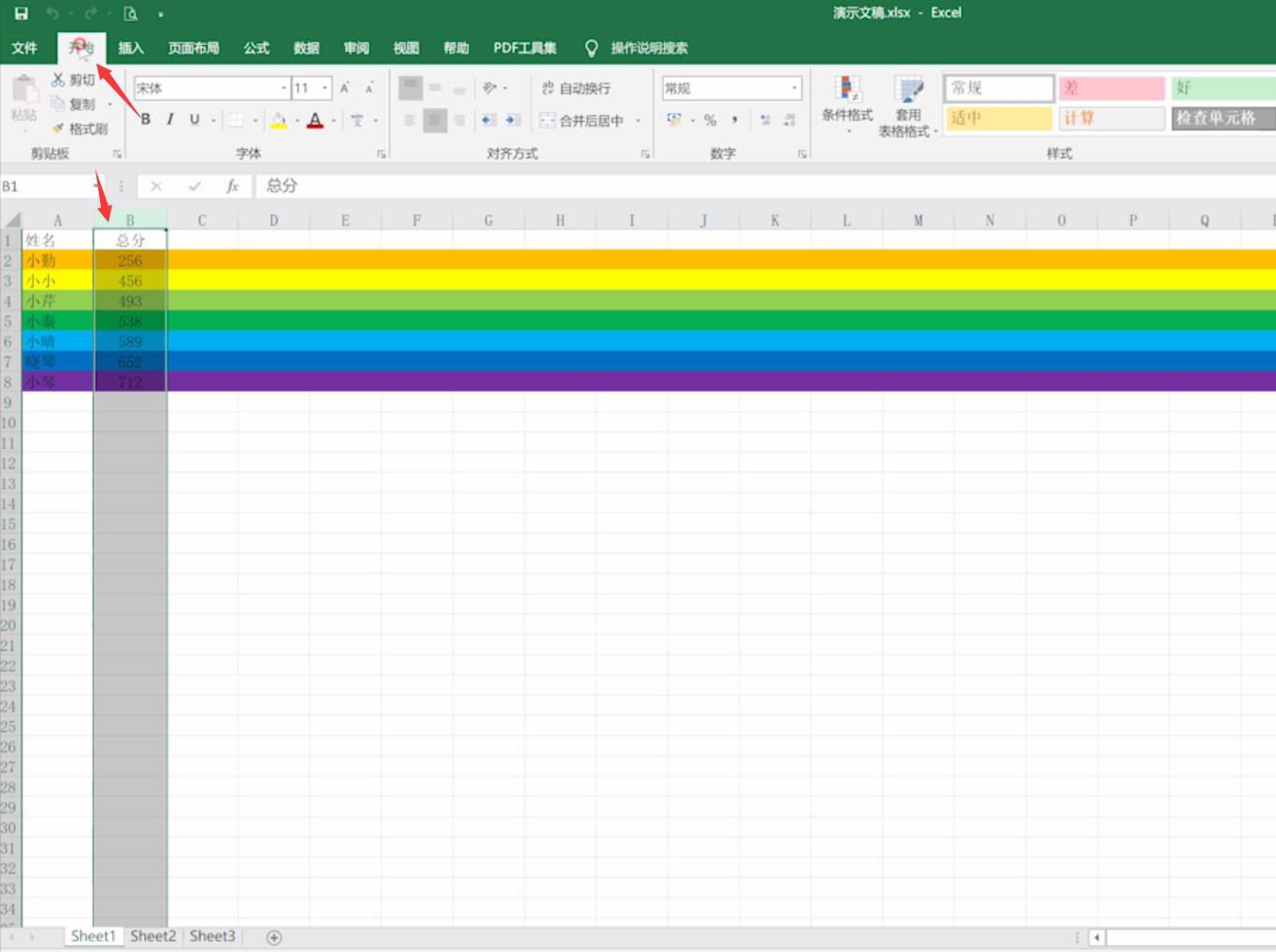
Task: Click the comma style icon
Action: tap(734, 120)
